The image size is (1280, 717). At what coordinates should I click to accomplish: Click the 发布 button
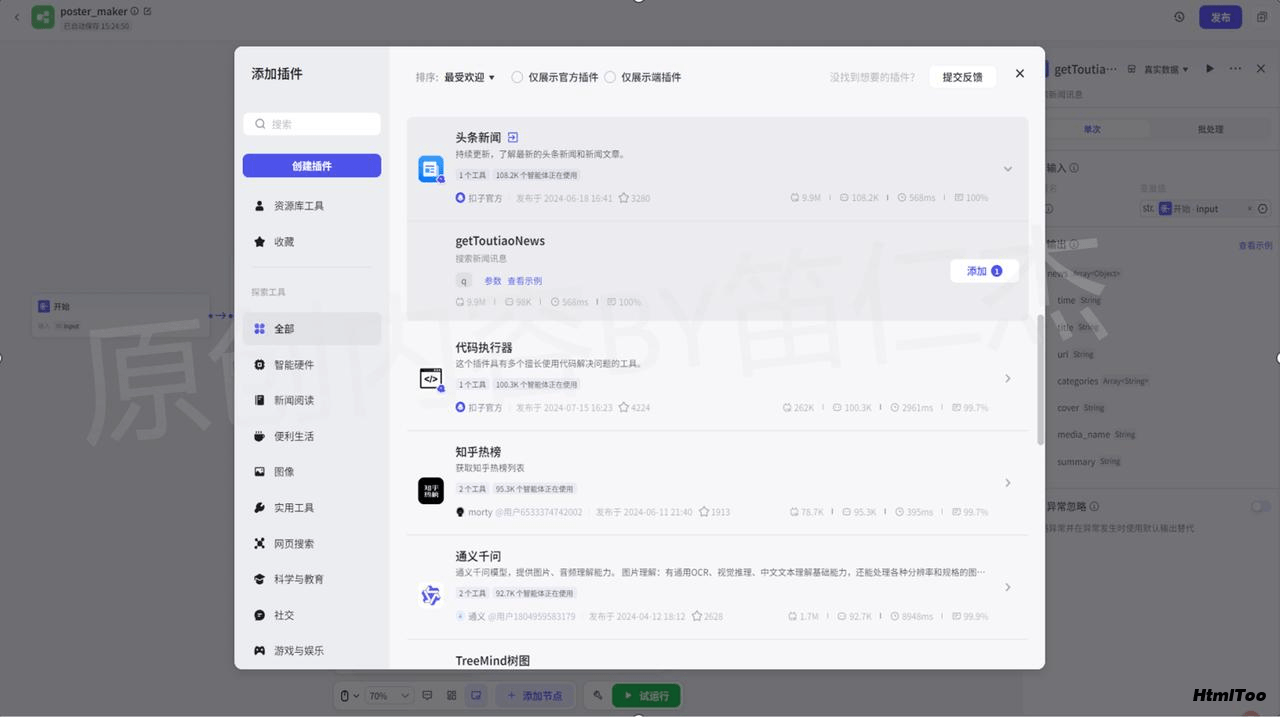(x=1221, y=17)
